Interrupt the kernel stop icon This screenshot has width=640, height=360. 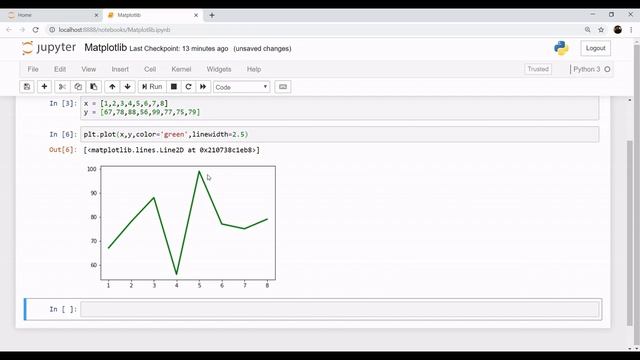(173, 87)
